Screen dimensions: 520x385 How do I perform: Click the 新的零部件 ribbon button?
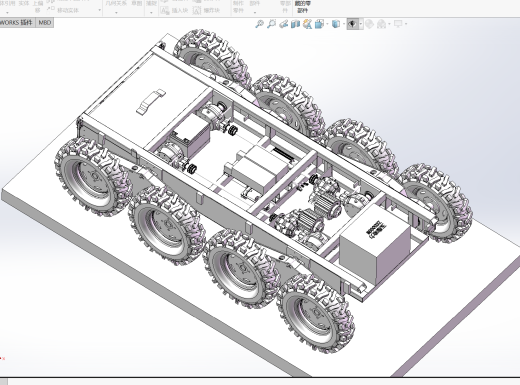(x=303, y=7)
